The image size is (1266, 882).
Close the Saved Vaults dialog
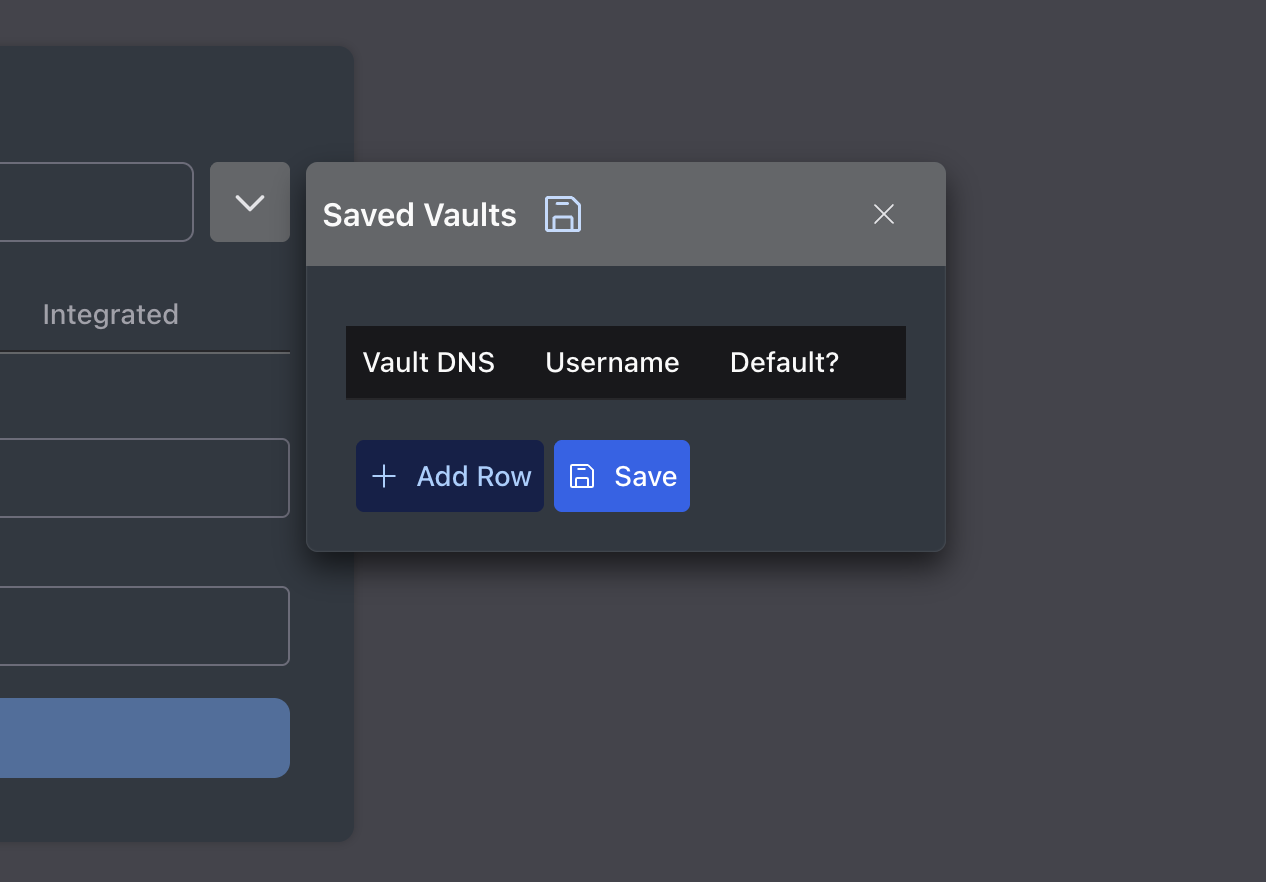tap(883, 214)
